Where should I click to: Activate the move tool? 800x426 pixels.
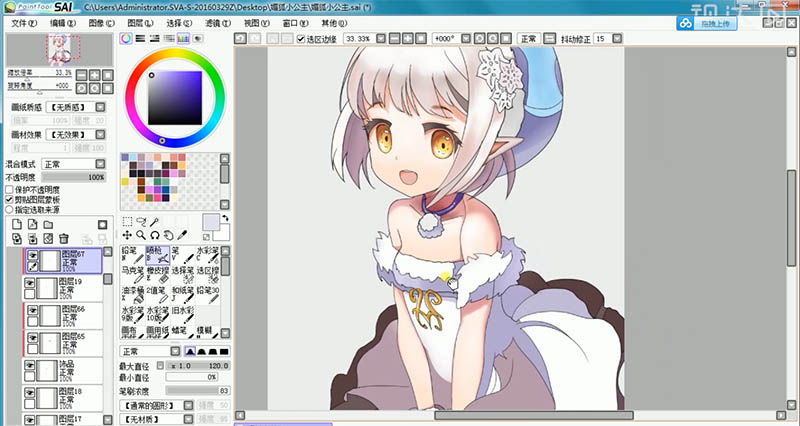[x=128, y=235]
